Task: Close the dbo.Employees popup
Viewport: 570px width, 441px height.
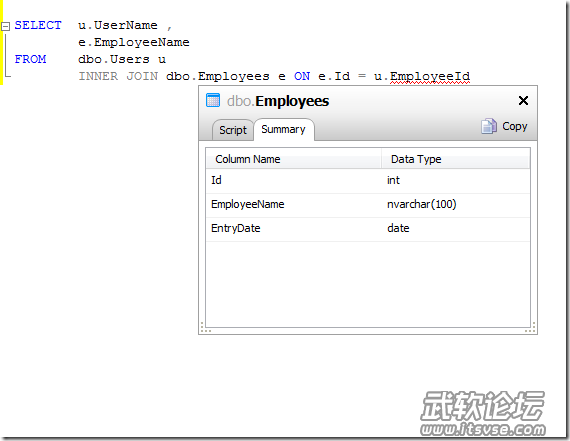Action: click(x=523, y=100)
